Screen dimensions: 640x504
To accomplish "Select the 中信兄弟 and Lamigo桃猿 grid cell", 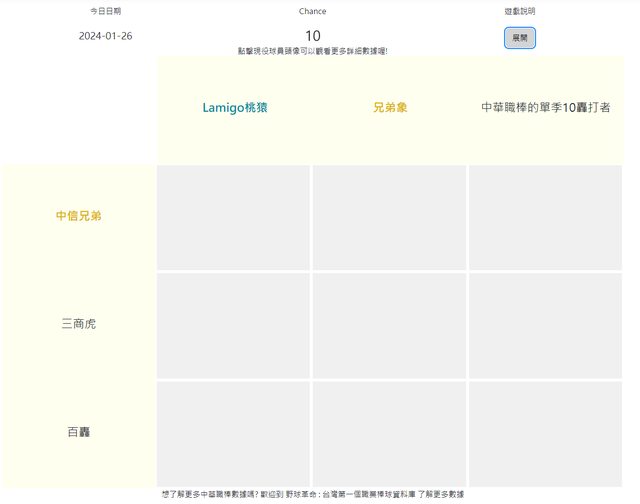I will pos(234,217).
